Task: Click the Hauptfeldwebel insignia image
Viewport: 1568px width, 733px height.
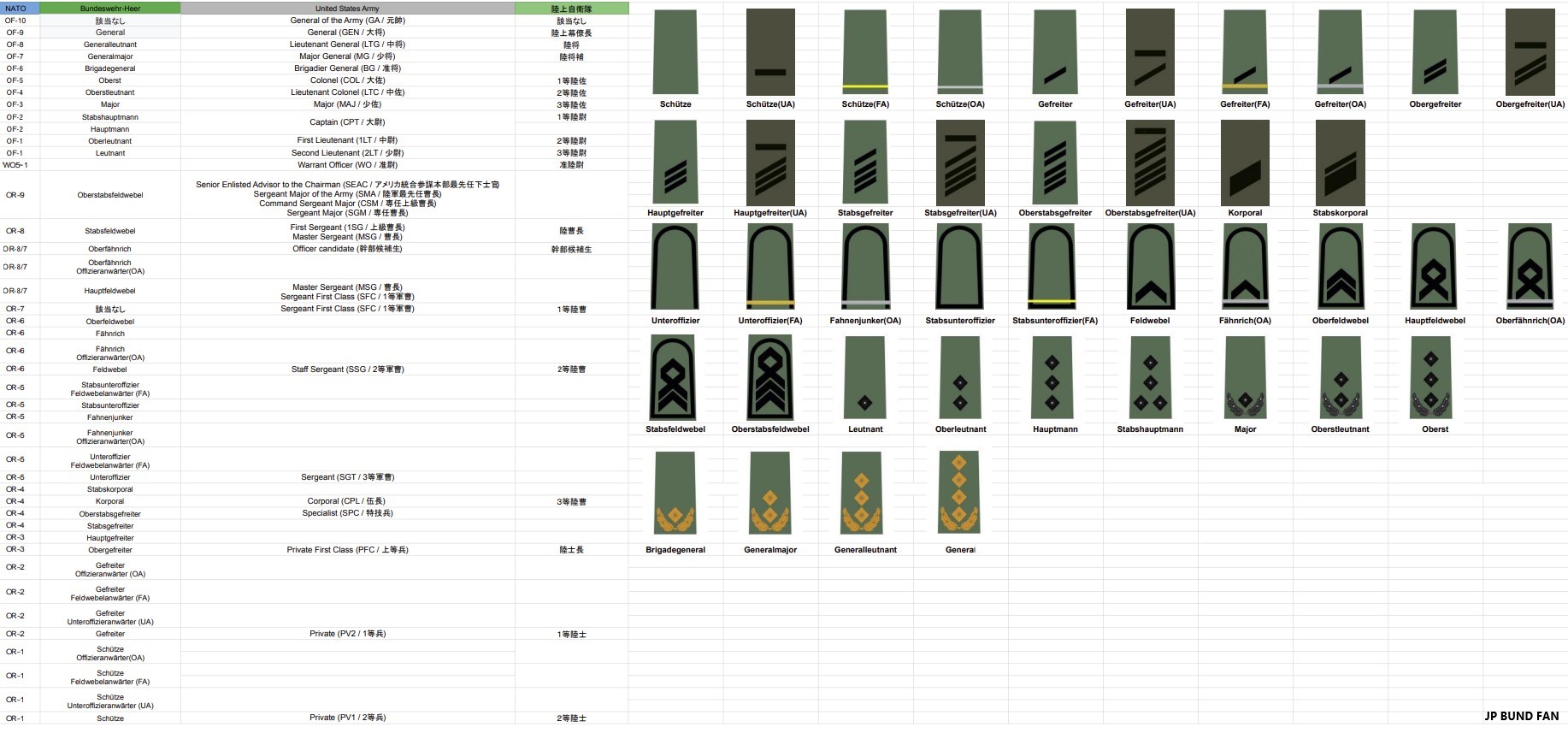Action: (1435, 266)
